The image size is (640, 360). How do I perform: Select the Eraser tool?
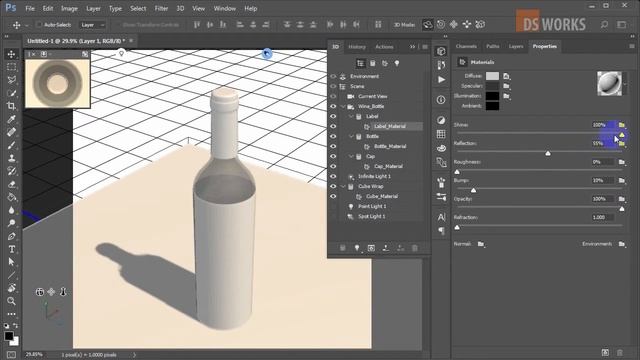[x=11, y=184]
